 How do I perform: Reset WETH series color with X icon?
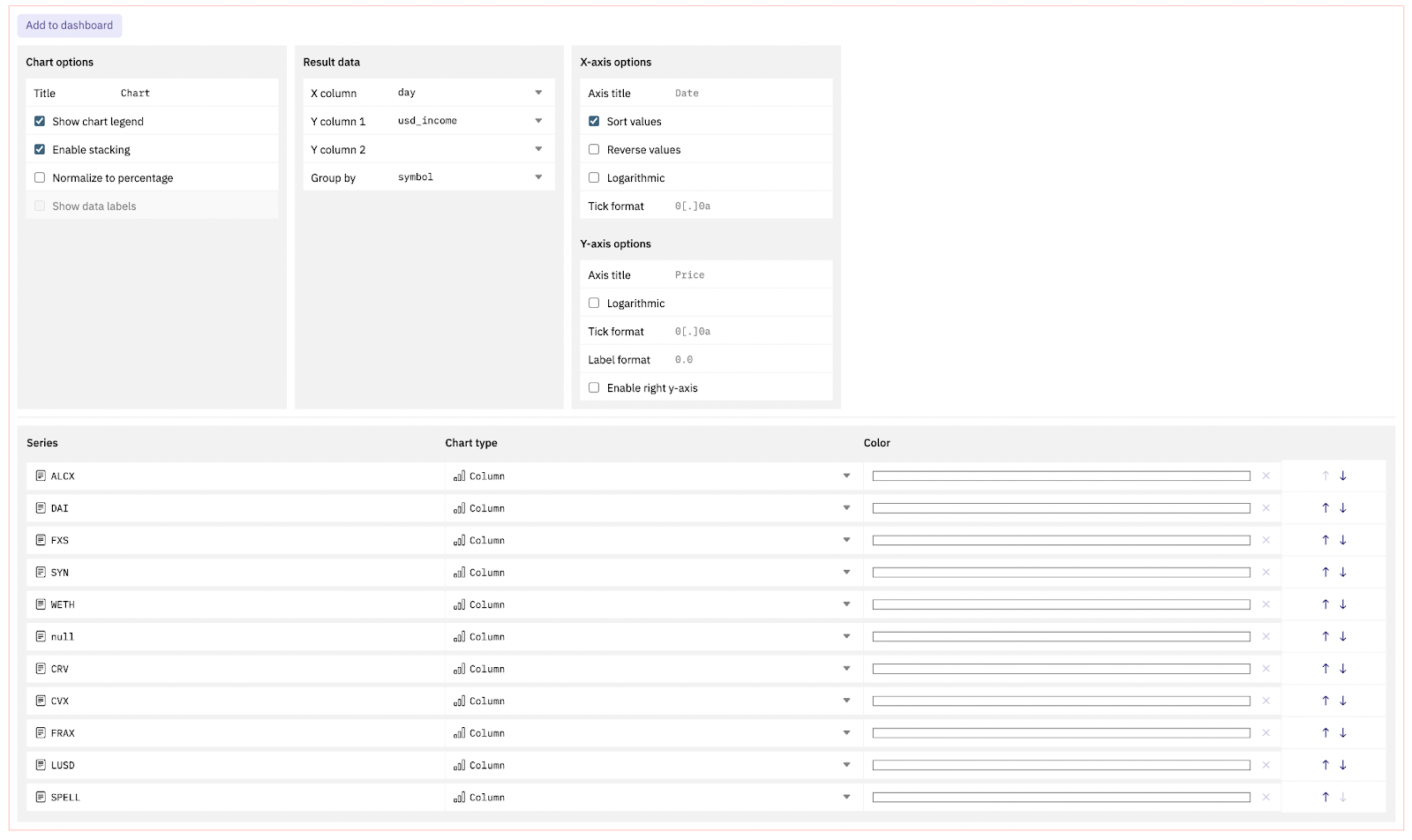[1266, 605]
